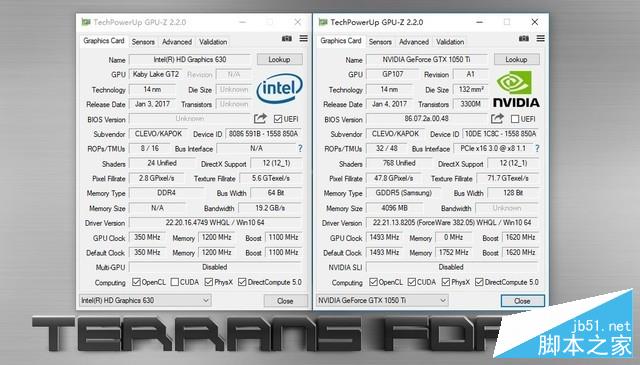Click the Memory Size field 4096 MB

click(394, 208)
